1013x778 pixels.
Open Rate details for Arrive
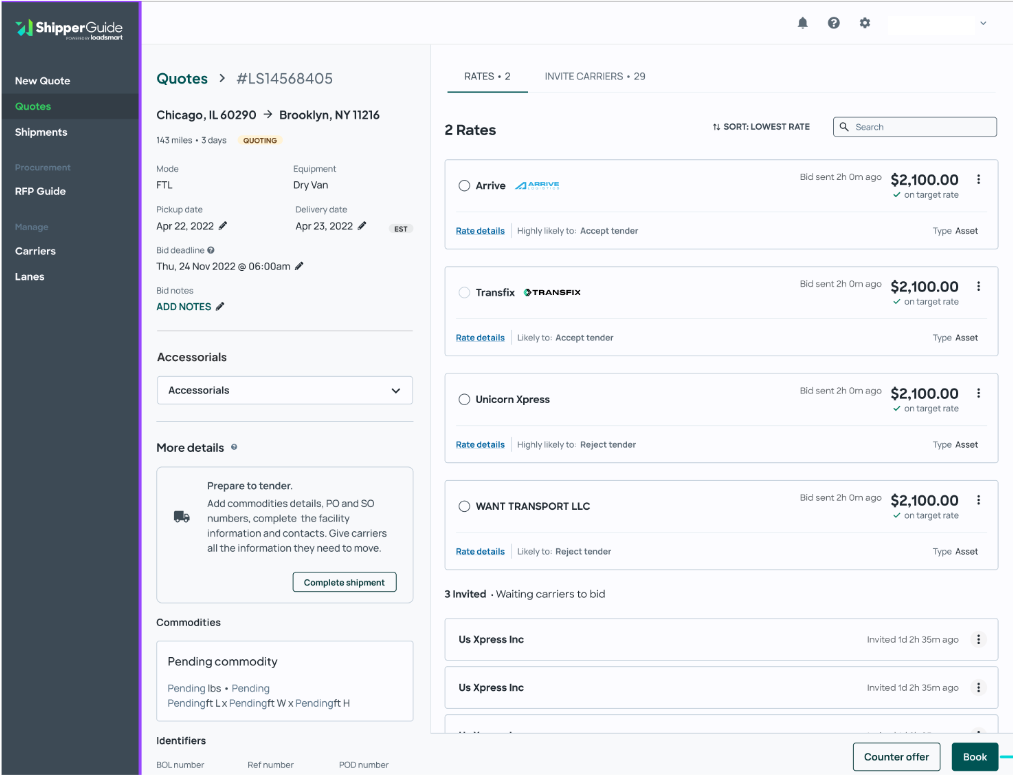480,231
